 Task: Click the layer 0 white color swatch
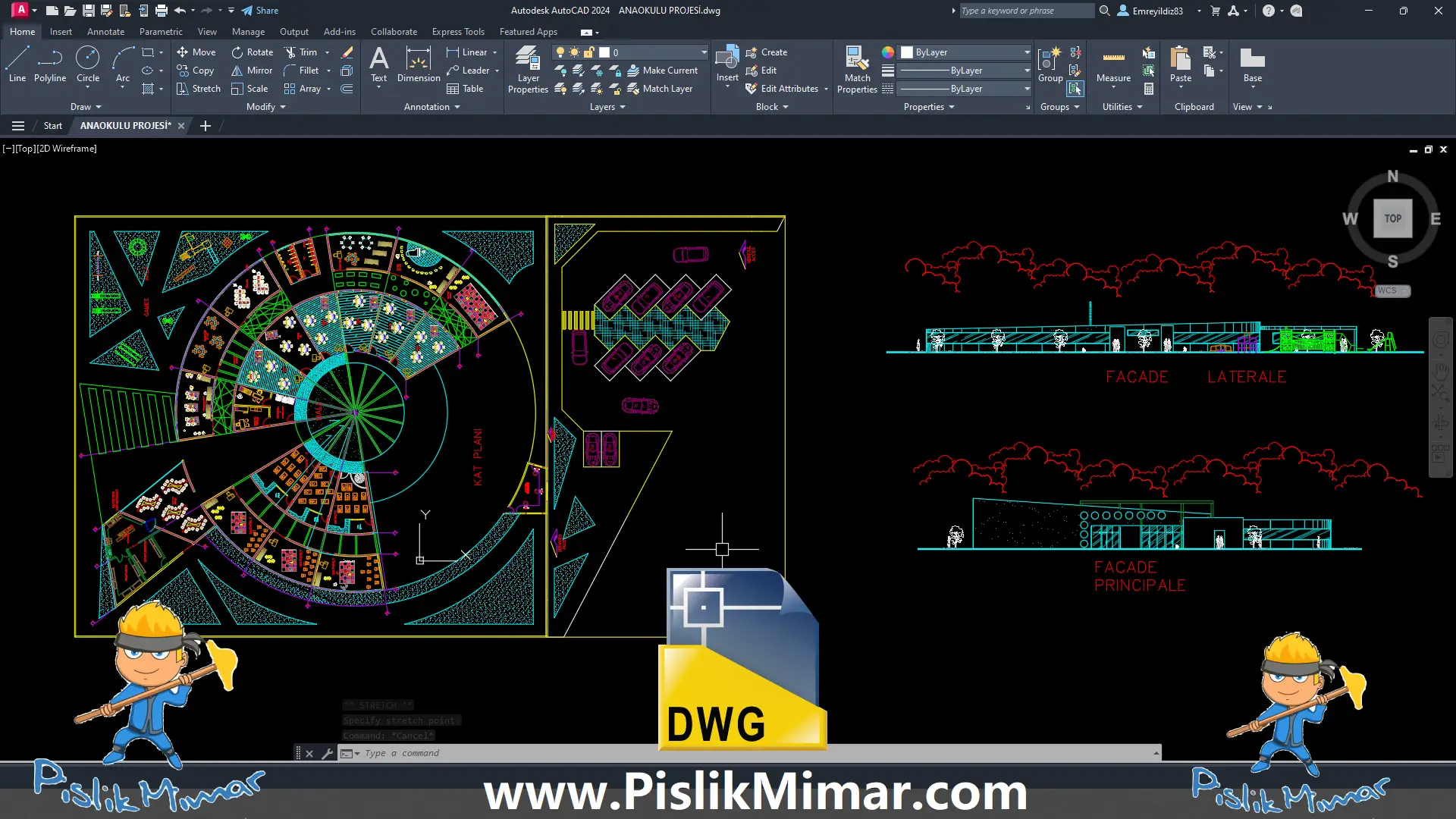point(604,52)
